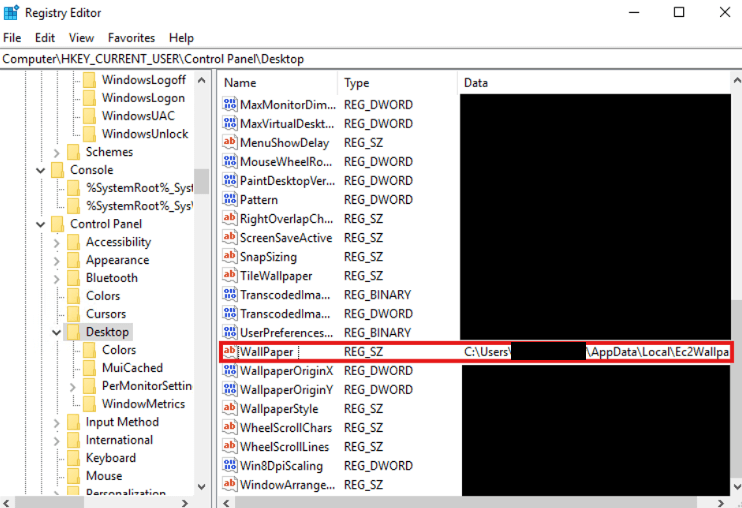Expand the Schemes key in tree

pyautogui.click(x=57, y=152)
